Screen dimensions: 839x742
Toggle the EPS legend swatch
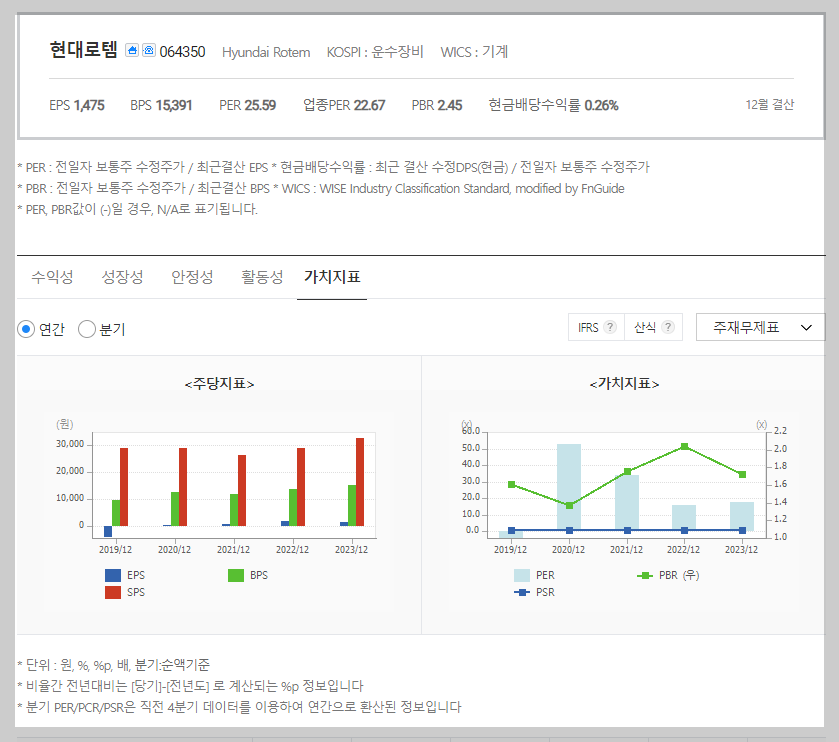(113, 575)
